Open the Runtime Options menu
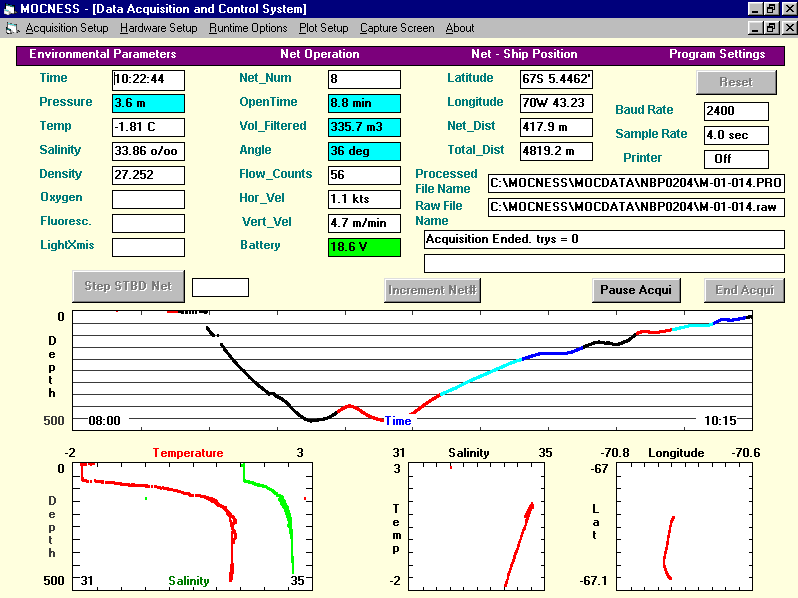Viewport: 798px width, 598px height. tap(248, 29)
